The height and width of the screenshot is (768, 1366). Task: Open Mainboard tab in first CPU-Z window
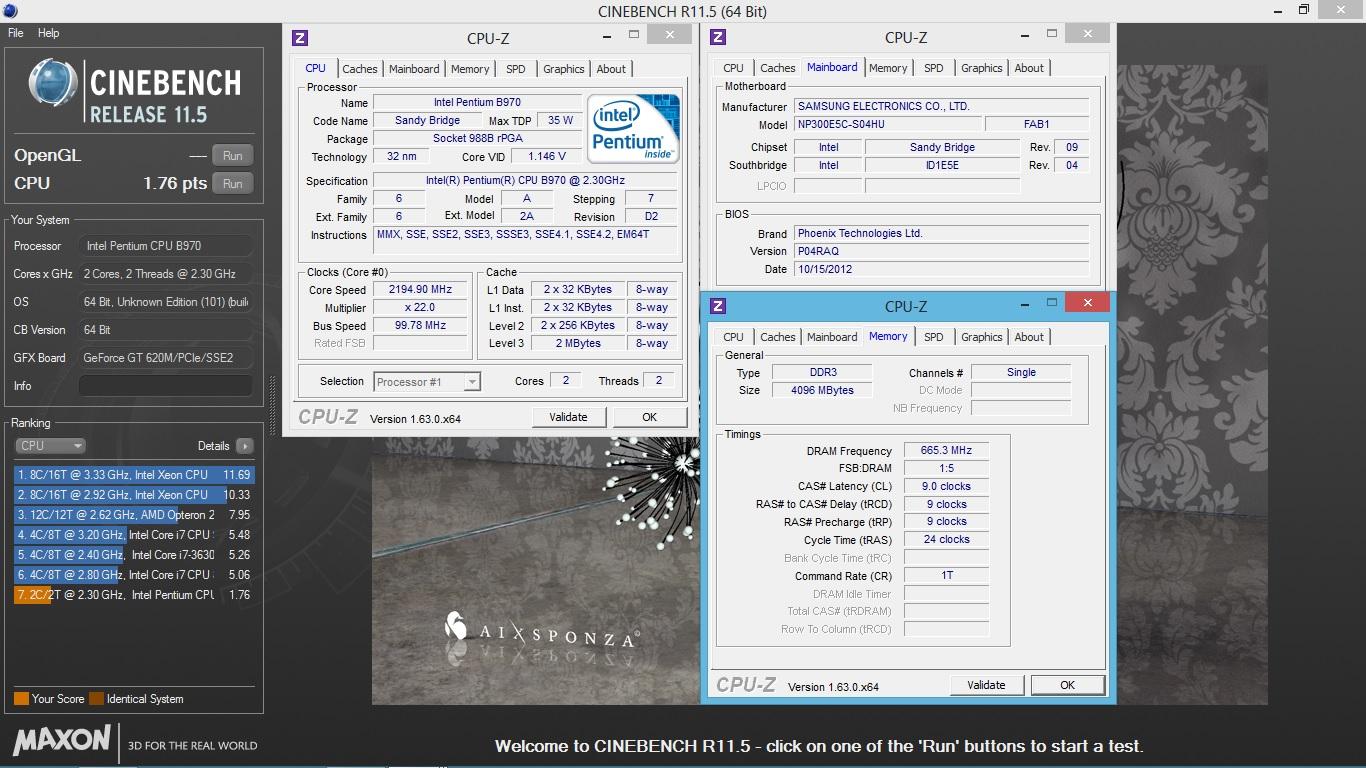414,69
